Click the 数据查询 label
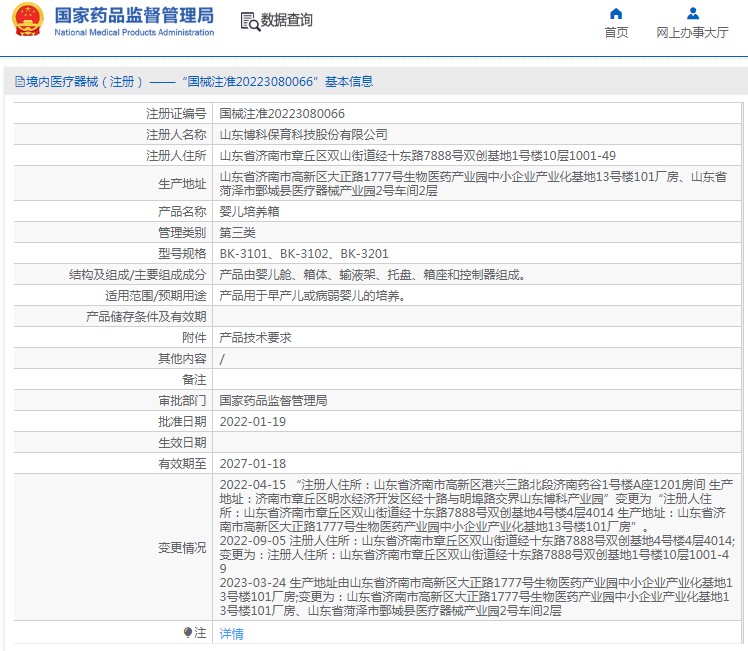 pyautogui.click(x=286, y=20)
